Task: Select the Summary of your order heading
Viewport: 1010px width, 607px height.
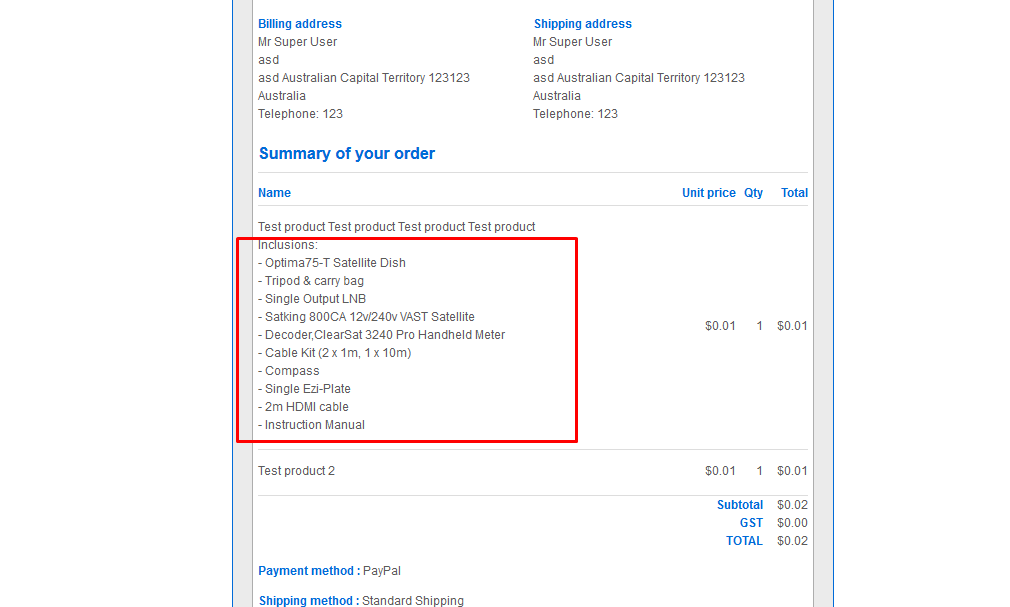Action: tap(346, 154)
